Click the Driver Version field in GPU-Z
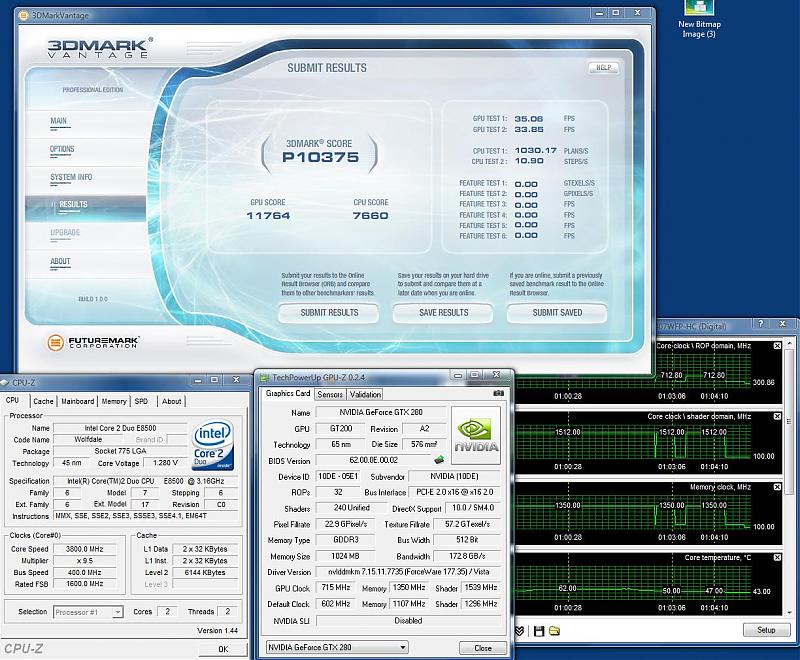 click(408, 572)
